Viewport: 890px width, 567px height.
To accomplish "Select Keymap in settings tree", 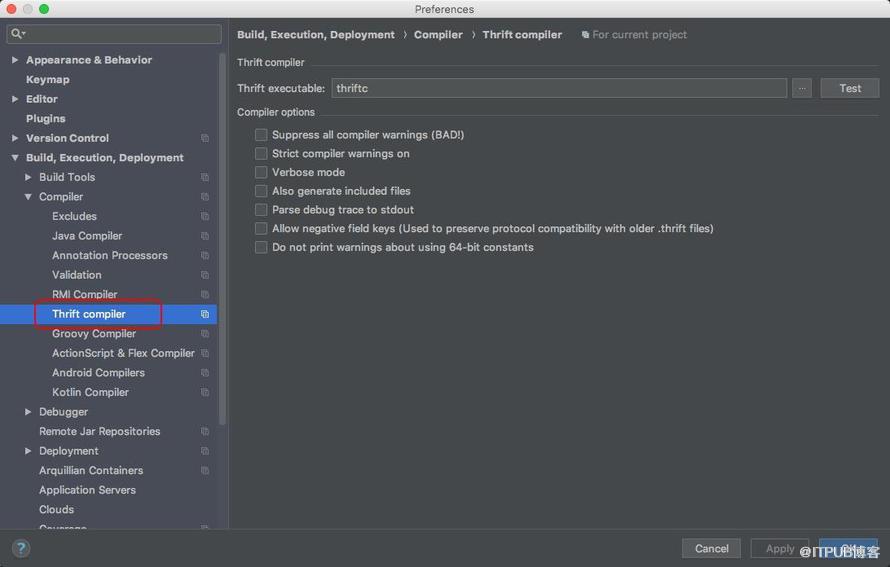I will 48,79.
